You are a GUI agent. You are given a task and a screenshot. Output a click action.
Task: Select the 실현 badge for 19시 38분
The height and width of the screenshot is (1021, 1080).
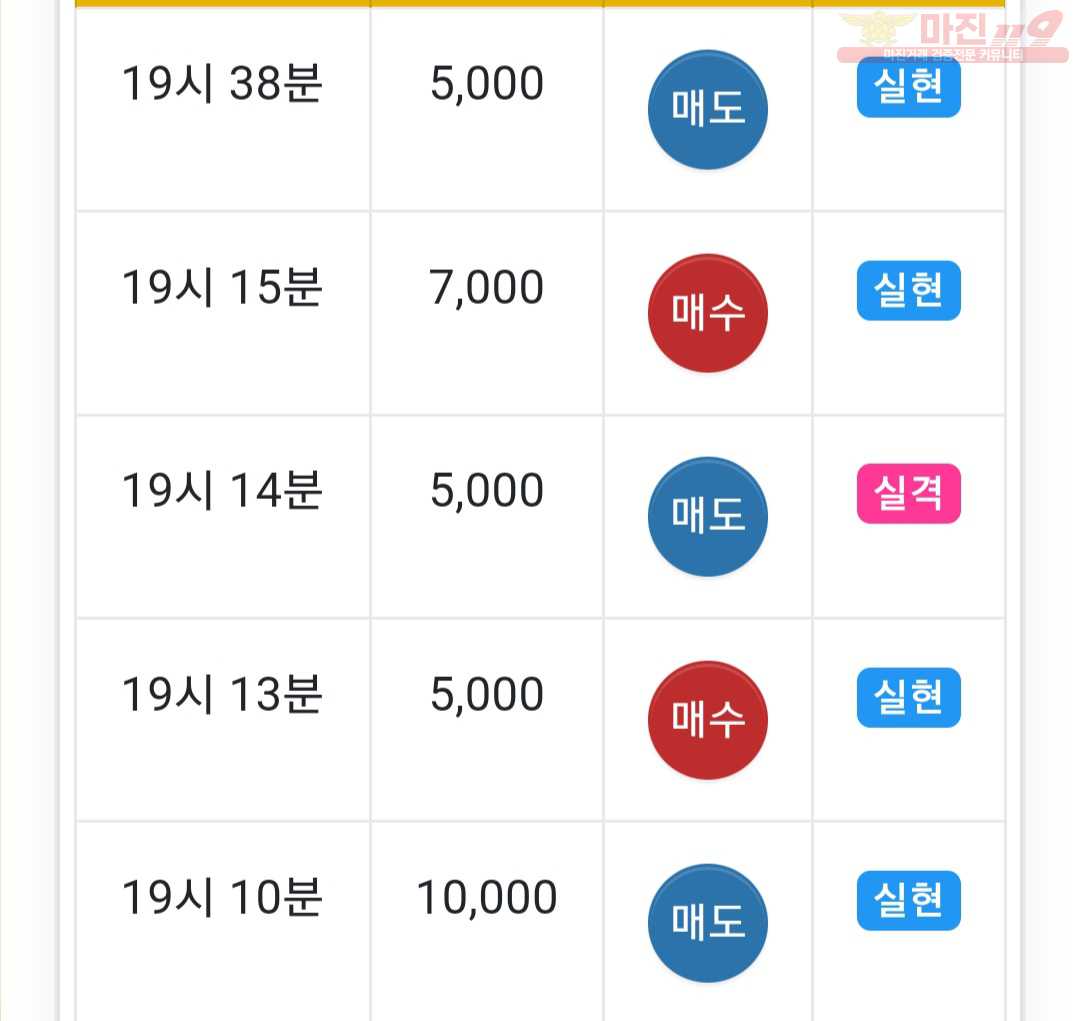click(908, 87)
